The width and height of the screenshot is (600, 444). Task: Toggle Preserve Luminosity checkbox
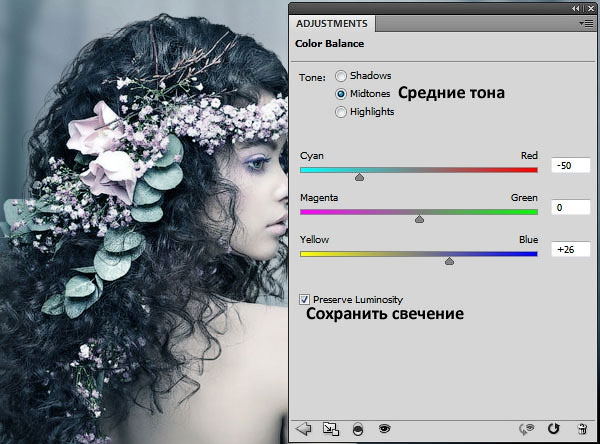304,299
